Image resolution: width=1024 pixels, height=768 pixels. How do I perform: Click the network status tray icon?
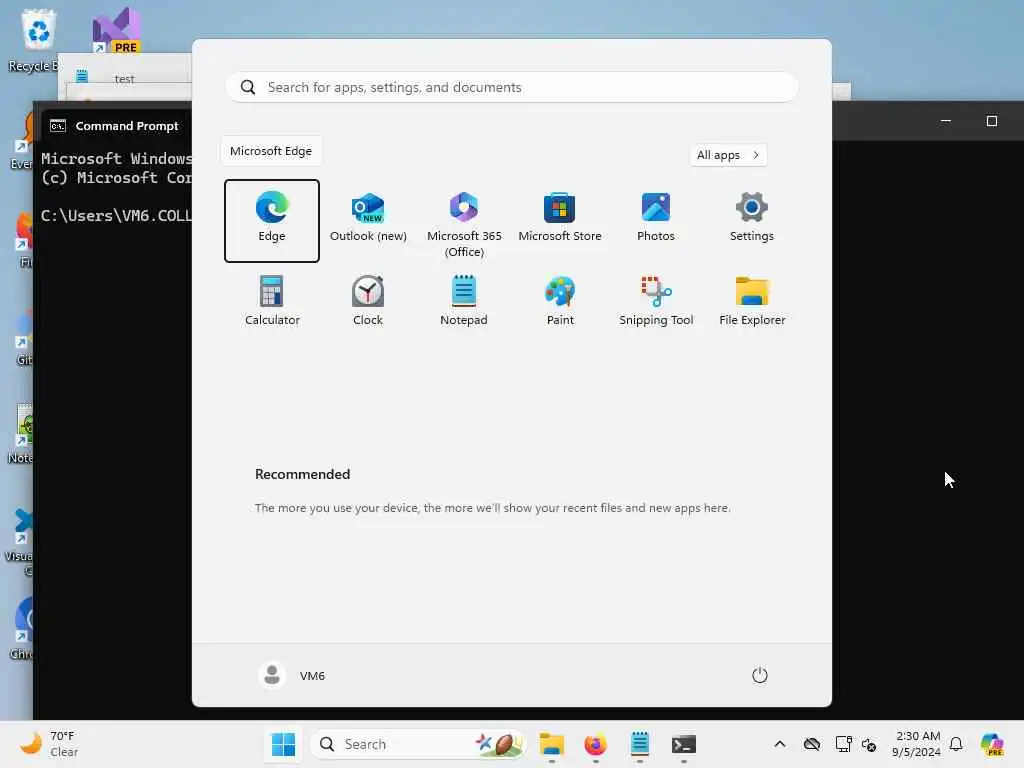tap(843, 744)
